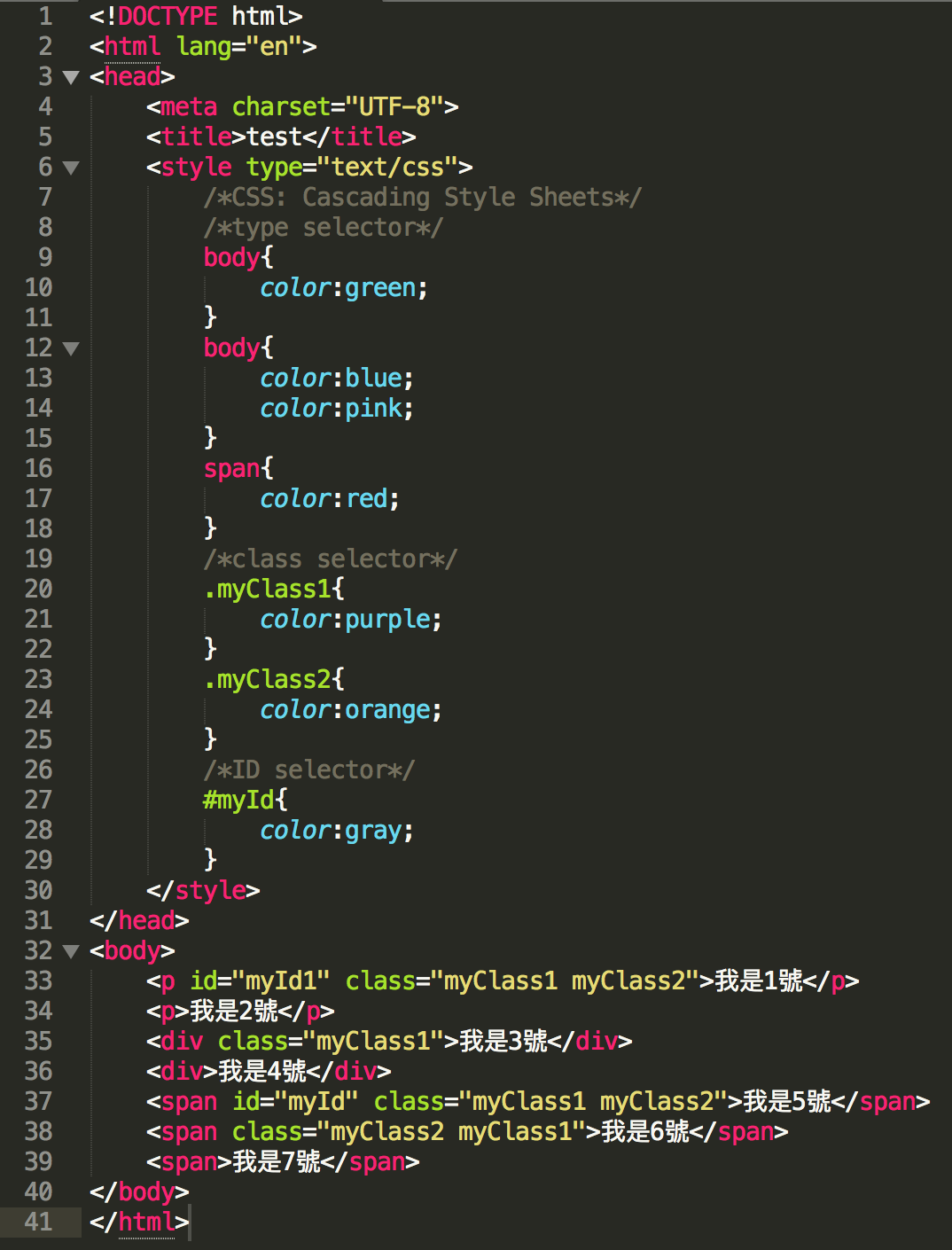Click the text '我是2號'
Screen dimensions: 952x1250
click(x=234, y=1011)
